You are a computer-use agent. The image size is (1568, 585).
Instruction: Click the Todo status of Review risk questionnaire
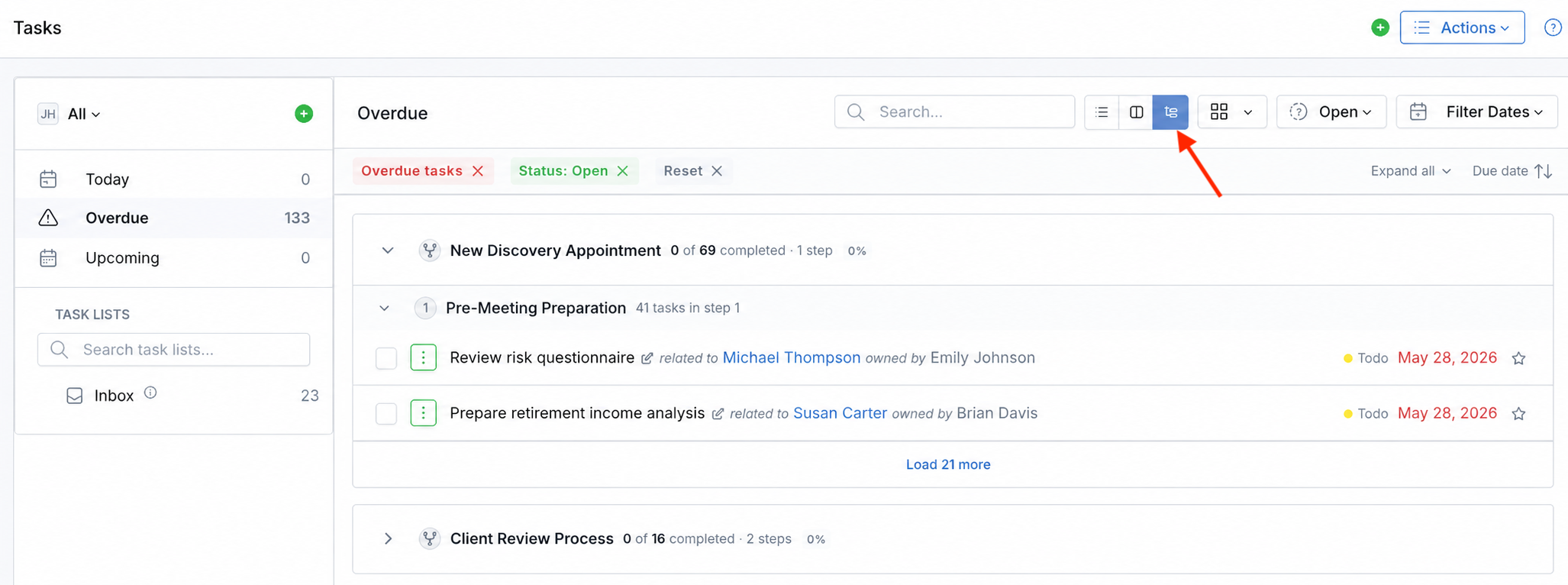1366,358
